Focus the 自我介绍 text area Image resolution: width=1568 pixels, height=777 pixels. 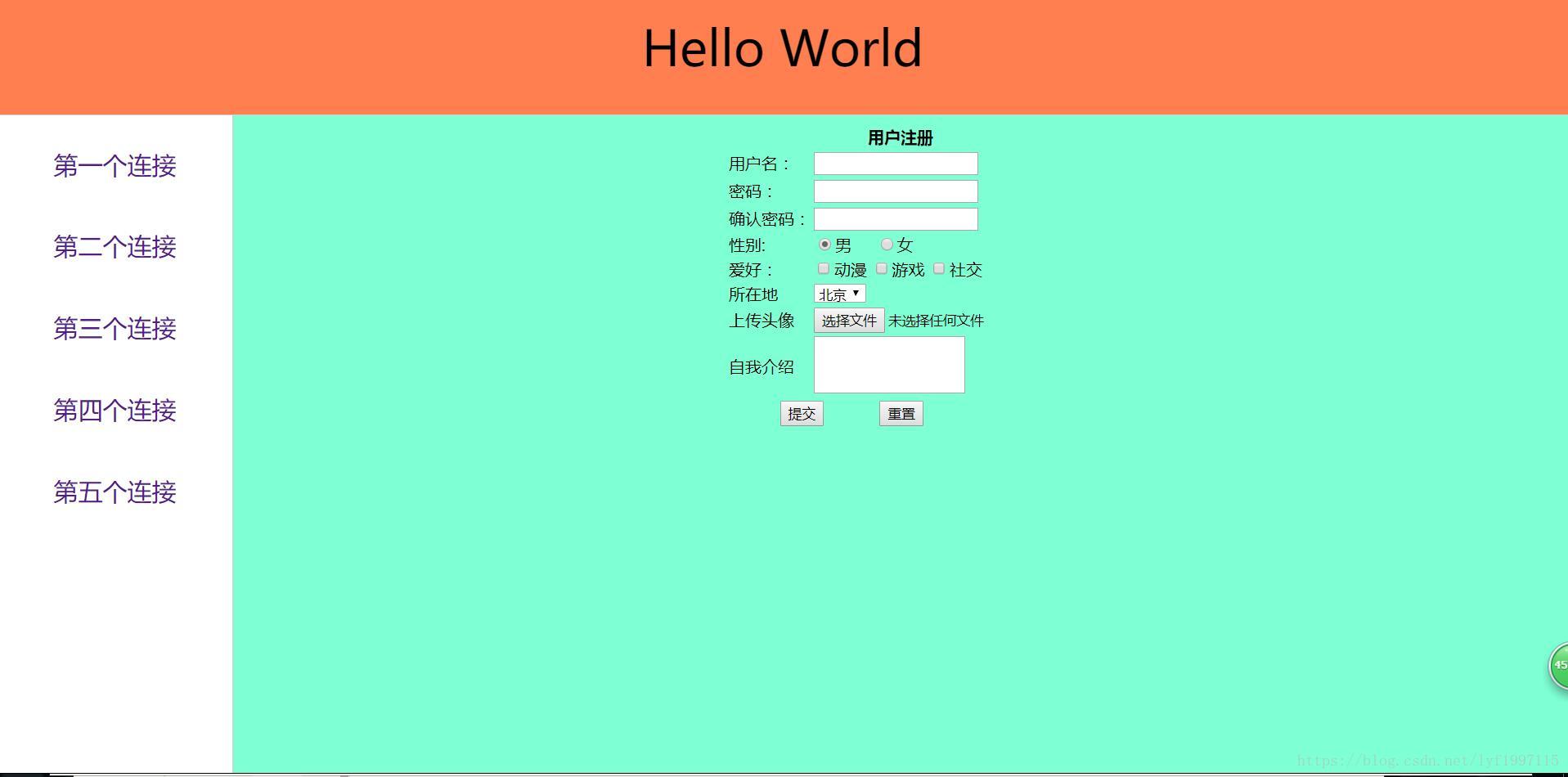(x=889, y=365)
